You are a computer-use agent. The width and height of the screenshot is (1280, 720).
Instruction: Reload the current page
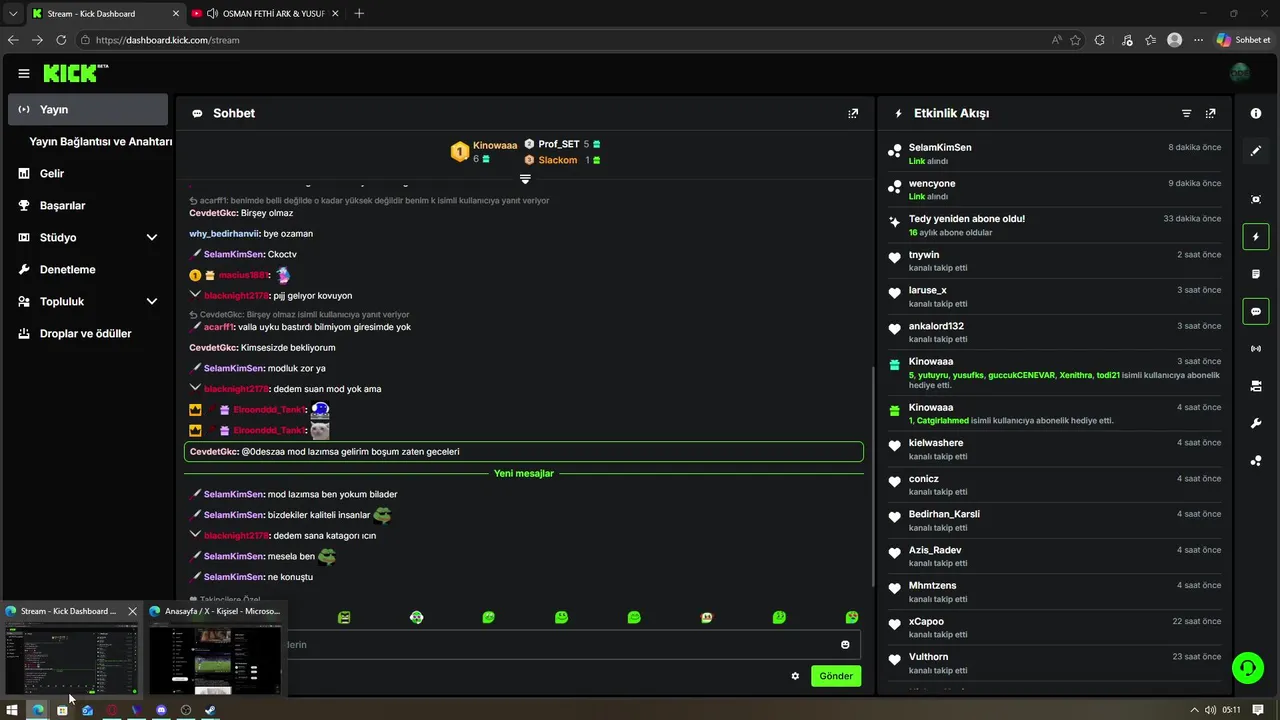point(61,40)
